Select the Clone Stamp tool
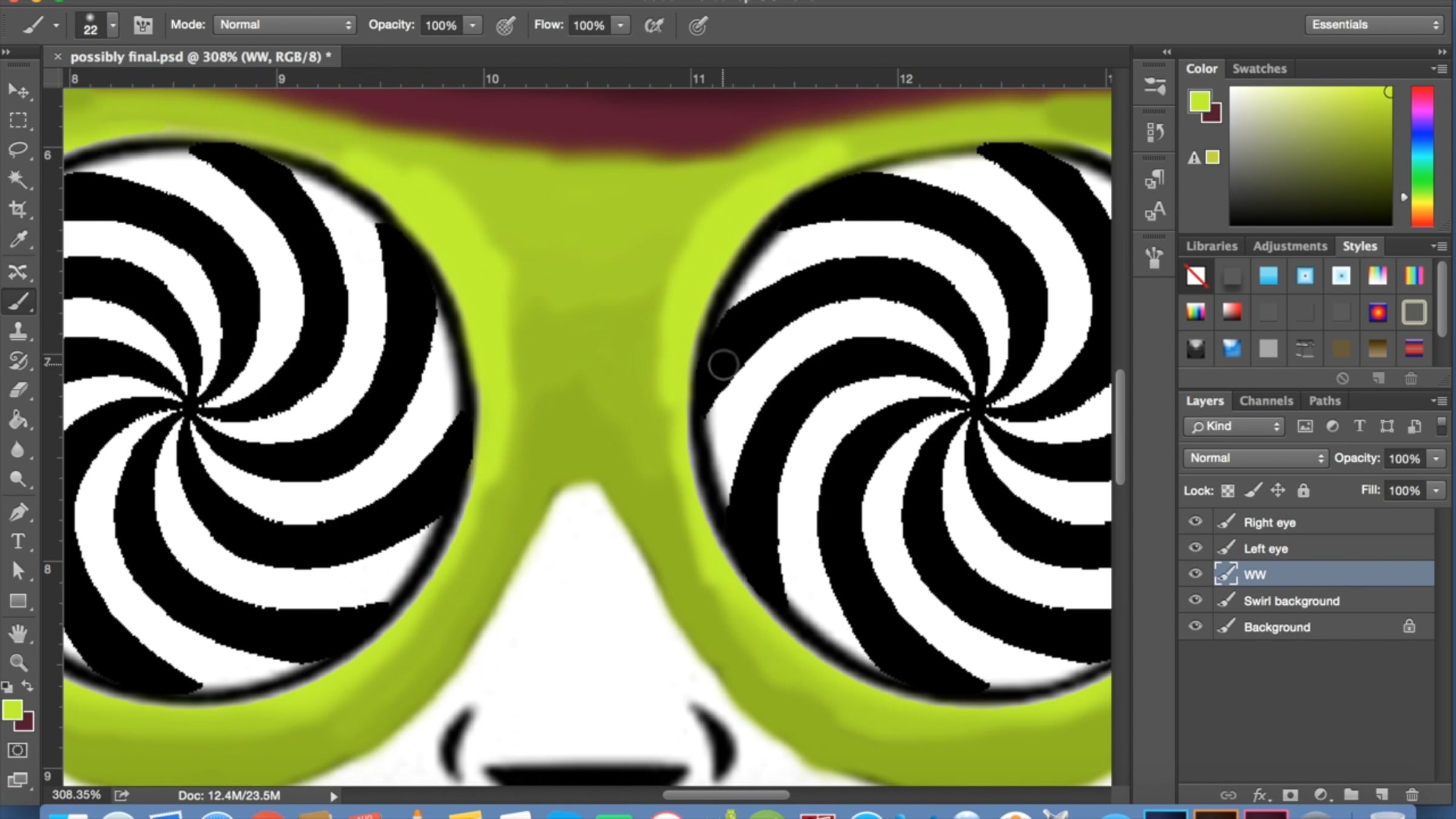The height and width of the screenshot is (819, 1456). [18, 331]
